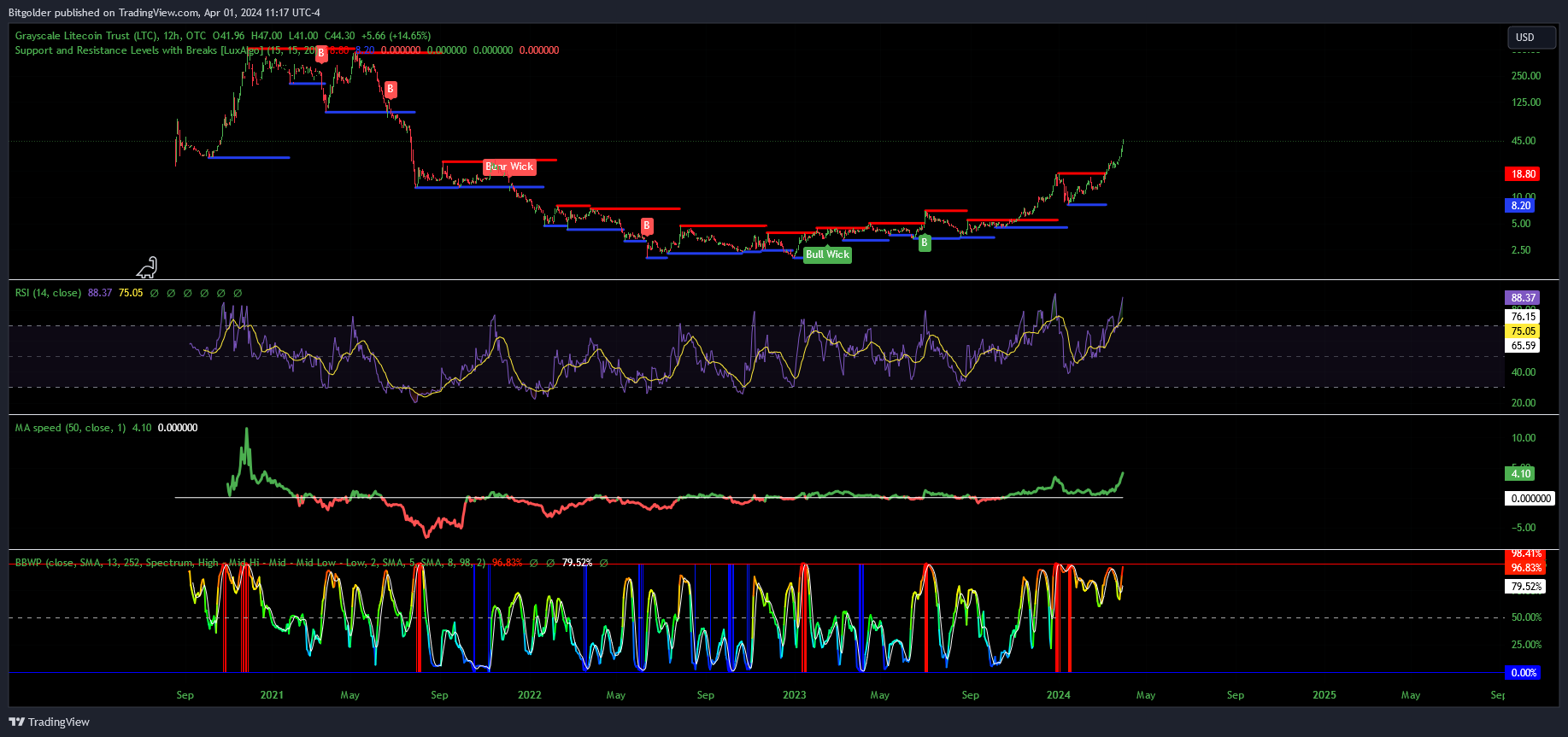The image size is (1568, 737).
Task: Click the purple 88.37 RSI value tag
Action: tap(1522, 298)
